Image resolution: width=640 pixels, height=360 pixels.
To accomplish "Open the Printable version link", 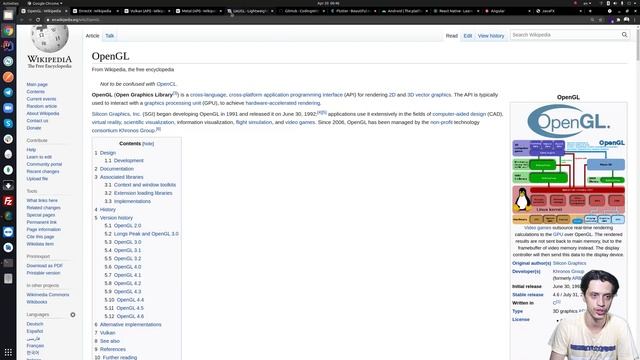I will 43,273.
